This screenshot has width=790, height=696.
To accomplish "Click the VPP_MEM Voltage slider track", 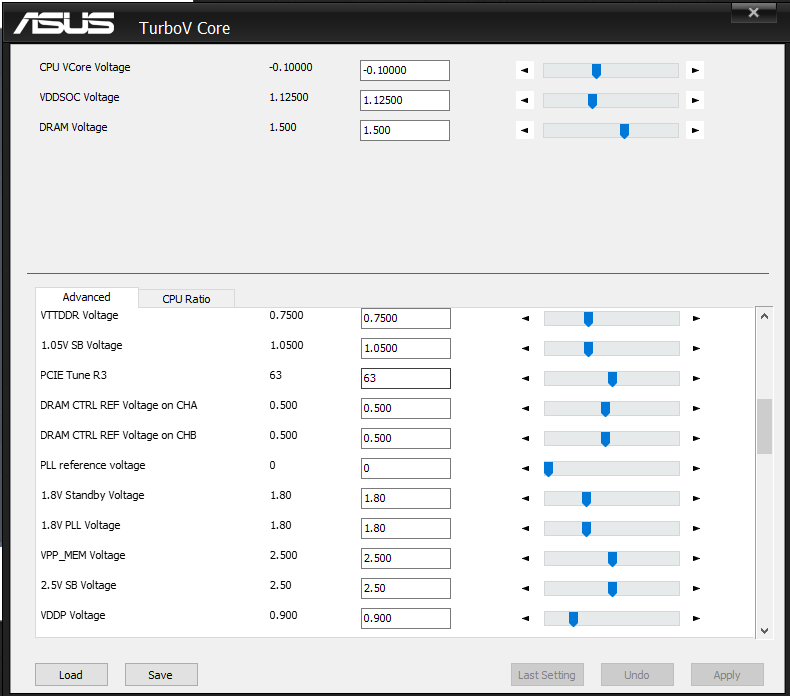I will pyautogui.click(x=612, y=558).
